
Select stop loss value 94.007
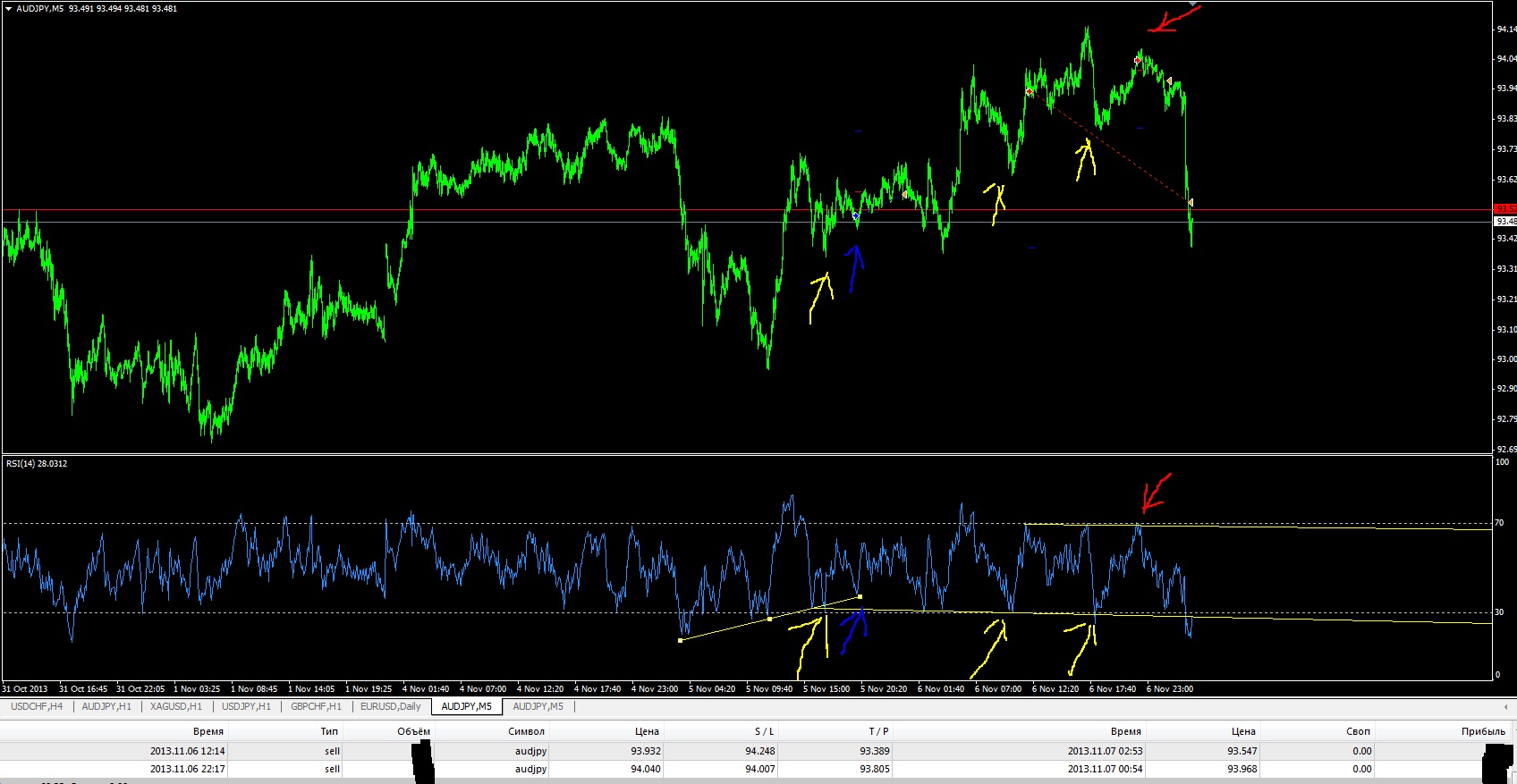[760, 769]
